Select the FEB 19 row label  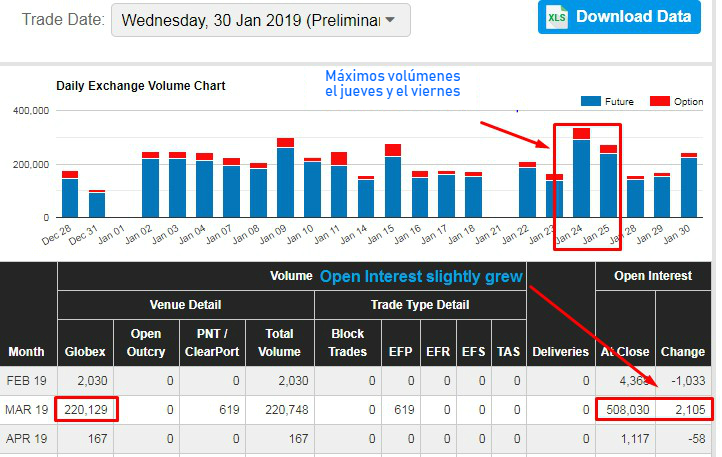click(x=27, y=380)
